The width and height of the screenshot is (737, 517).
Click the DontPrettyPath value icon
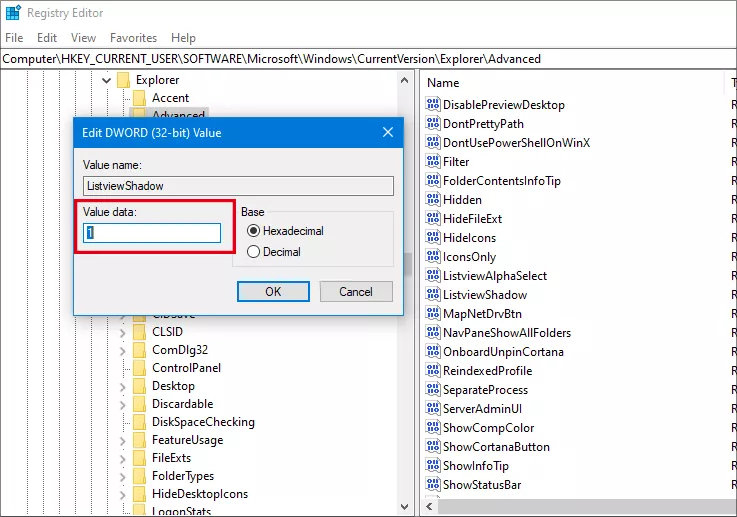(432, 123)
